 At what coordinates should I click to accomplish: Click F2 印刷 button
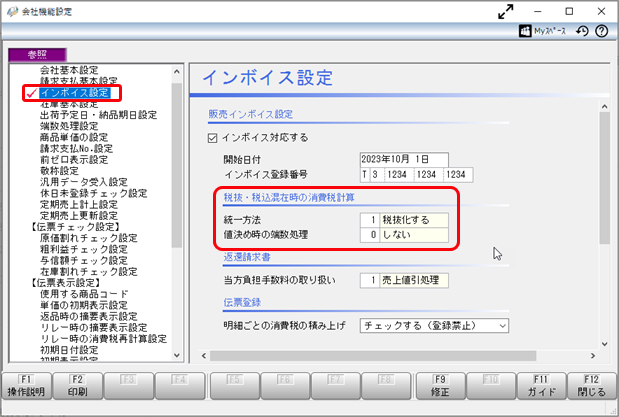pos(77,386)
